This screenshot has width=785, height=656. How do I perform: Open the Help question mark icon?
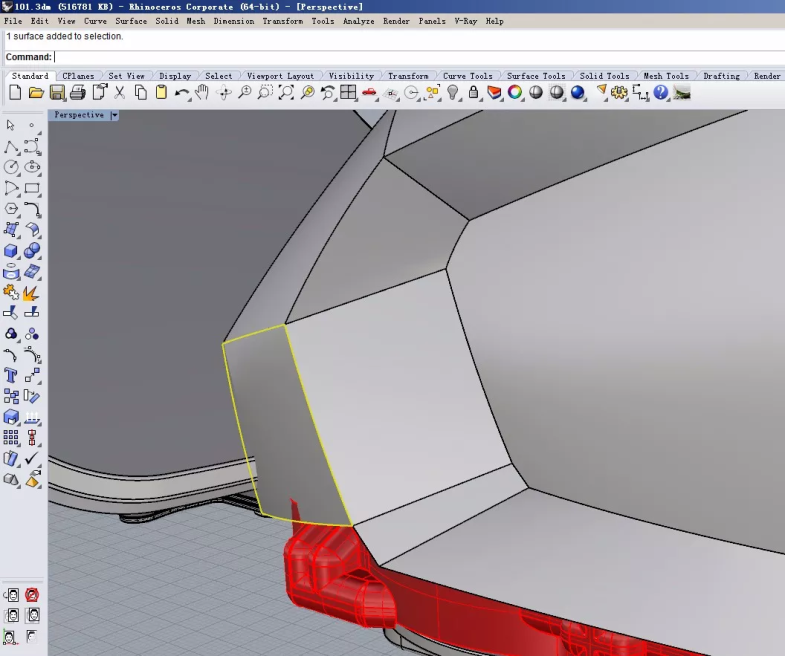660,93
